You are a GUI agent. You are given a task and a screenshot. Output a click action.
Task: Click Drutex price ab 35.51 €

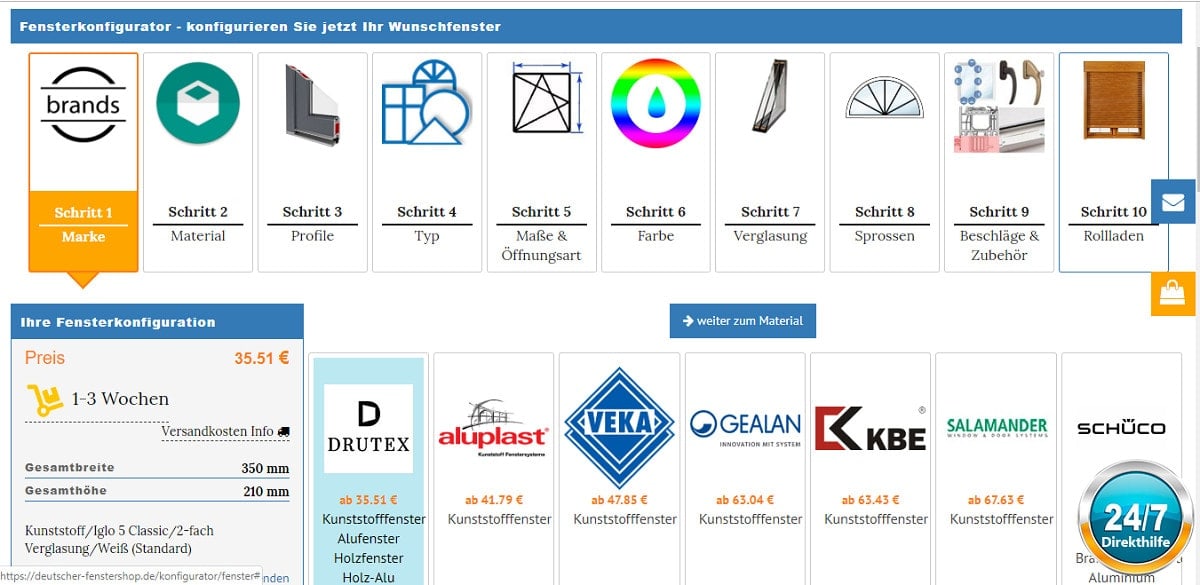pyautogui.click(x=369, y=500)
